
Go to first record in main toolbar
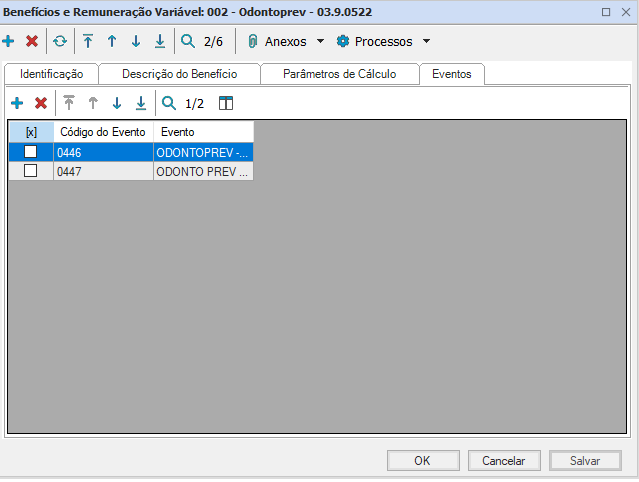(x=88, y=42)
